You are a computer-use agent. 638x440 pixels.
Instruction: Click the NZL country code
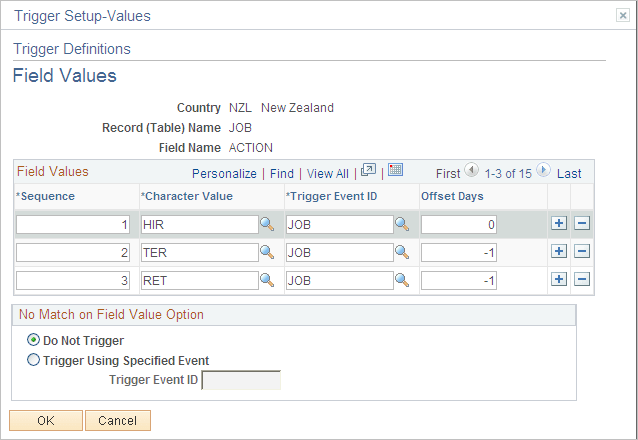coord(240,108)
